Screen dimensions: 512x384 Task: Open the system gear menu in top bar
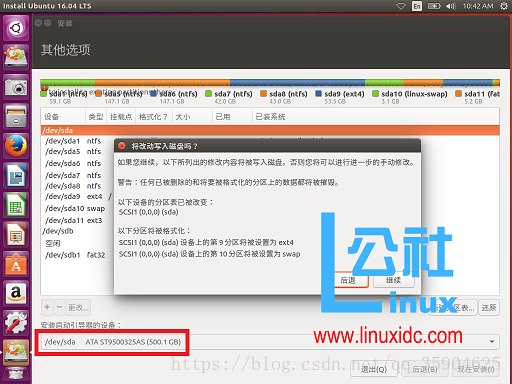(504, 6)
